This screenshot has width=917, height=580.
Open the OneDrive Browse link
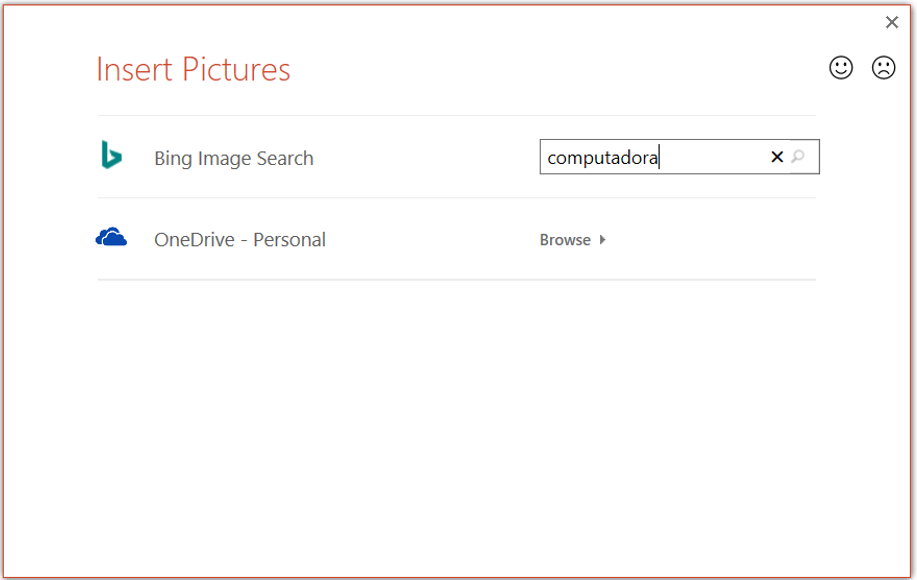tap(565, 240)
